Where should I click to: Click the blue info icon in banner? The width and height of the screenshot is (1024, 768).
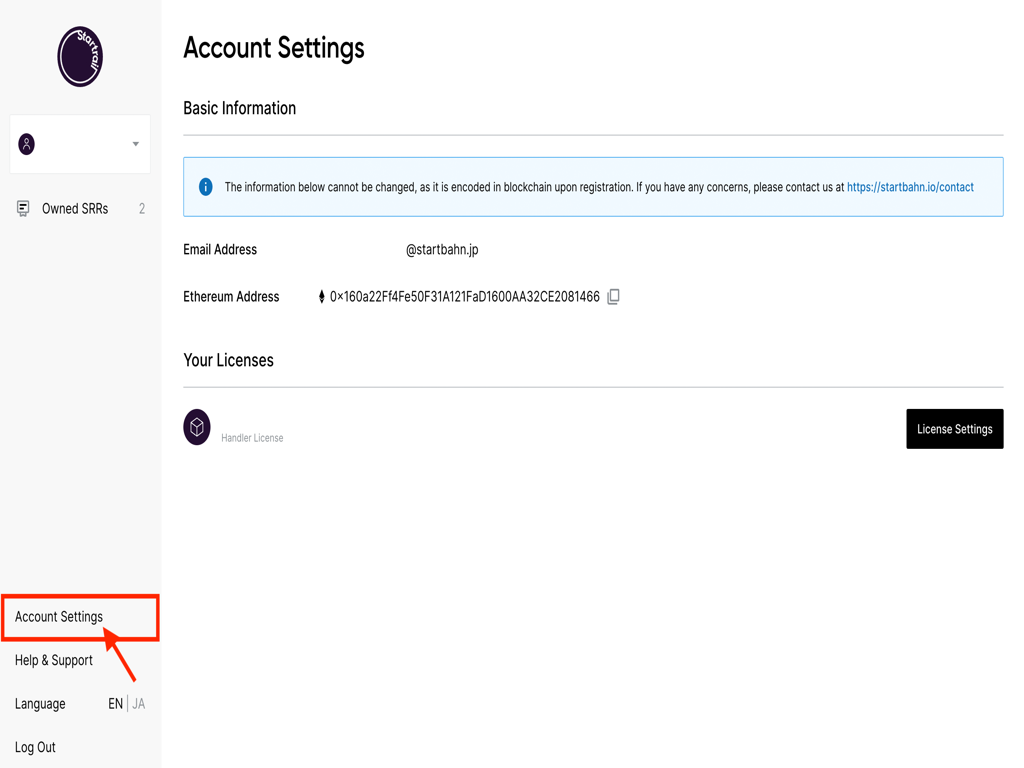tap(205, 187)
